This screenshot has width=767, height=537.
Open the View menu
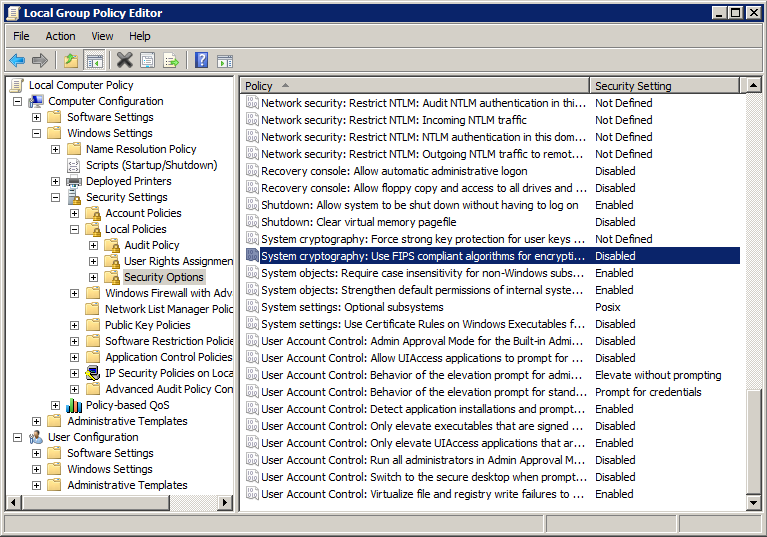[x=102, y=36]
